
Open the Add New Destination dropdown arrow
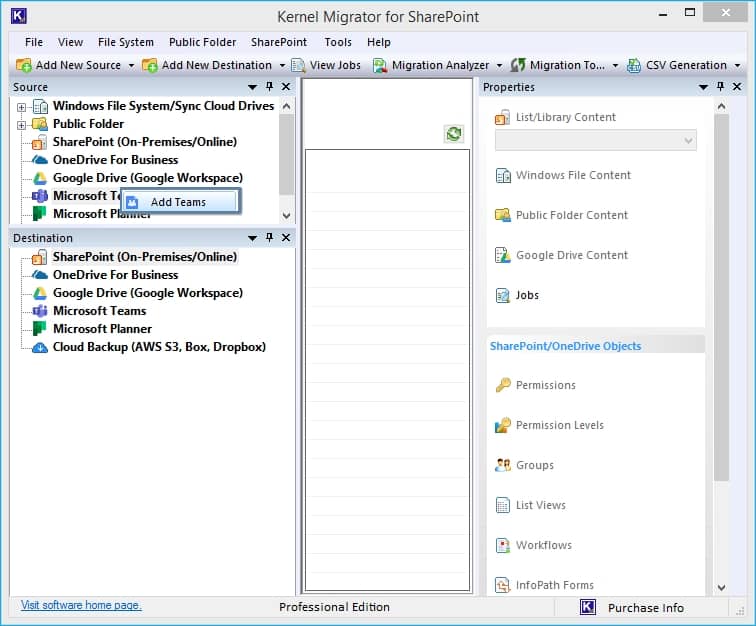pyautogui.click(x=282, y=66)
